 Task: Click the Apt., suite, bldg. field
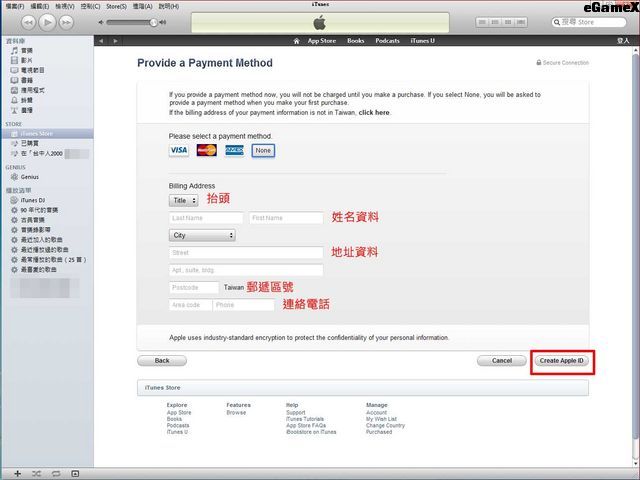(246, 270)
